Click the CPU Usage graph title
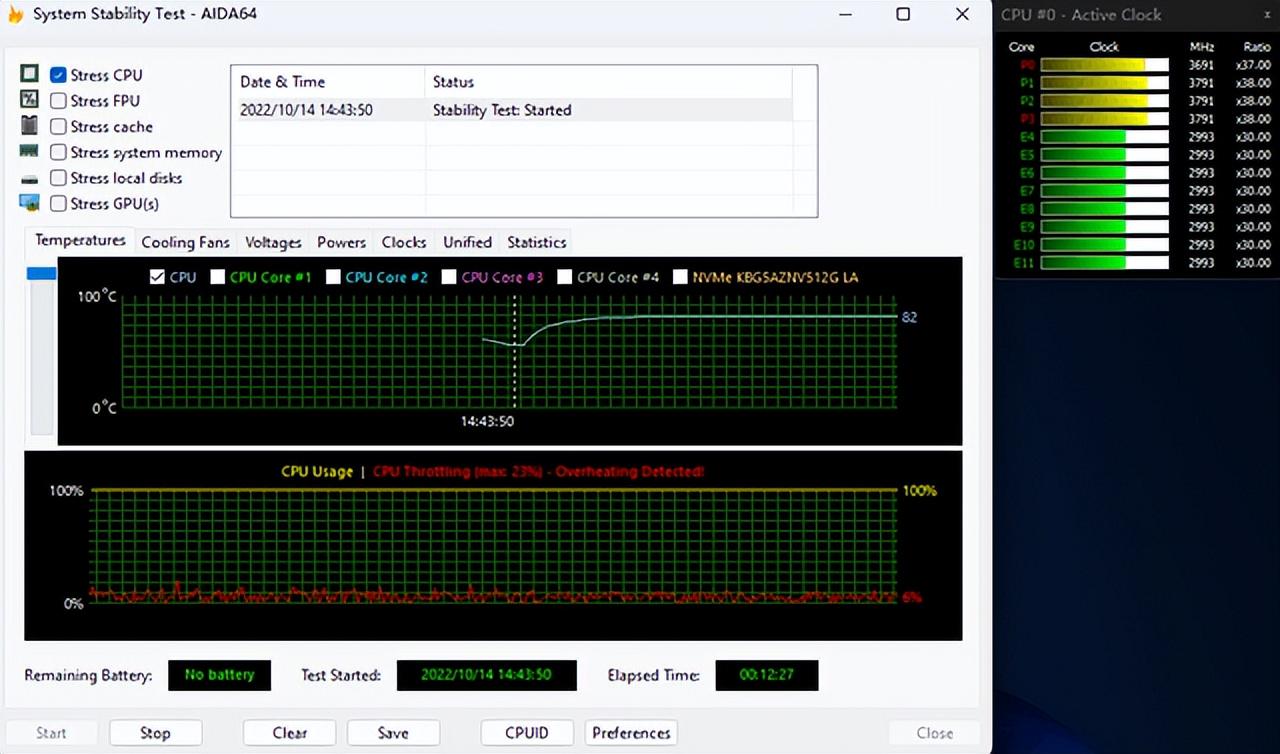 [x=317, y=471]
